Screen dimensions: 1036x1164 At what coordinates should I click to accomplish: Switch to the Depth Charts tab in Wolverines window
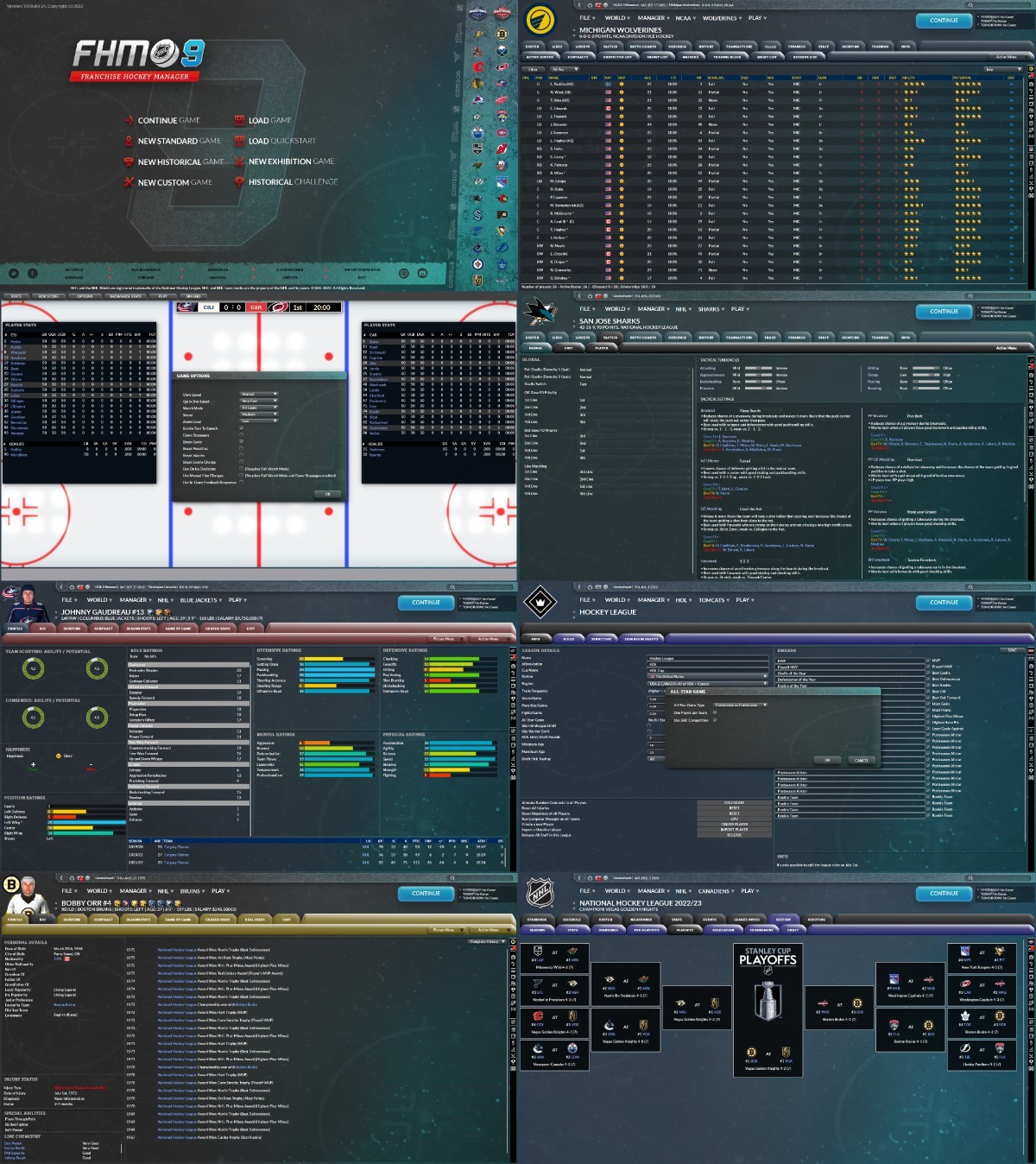[x=643, y=46]
